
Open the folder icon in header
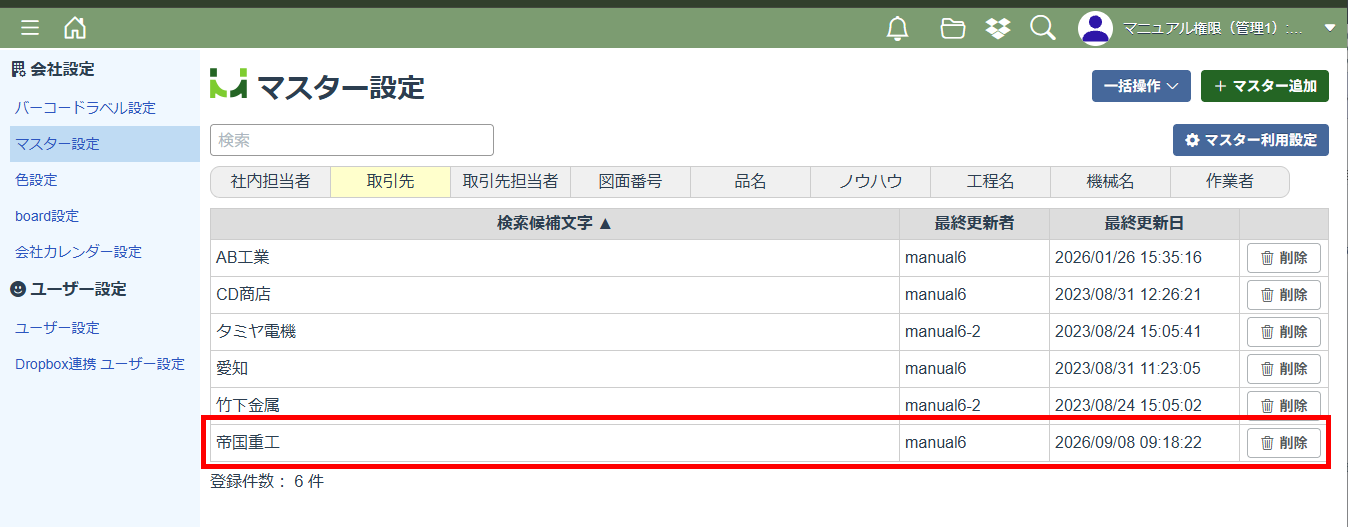[x=953, y=28]
